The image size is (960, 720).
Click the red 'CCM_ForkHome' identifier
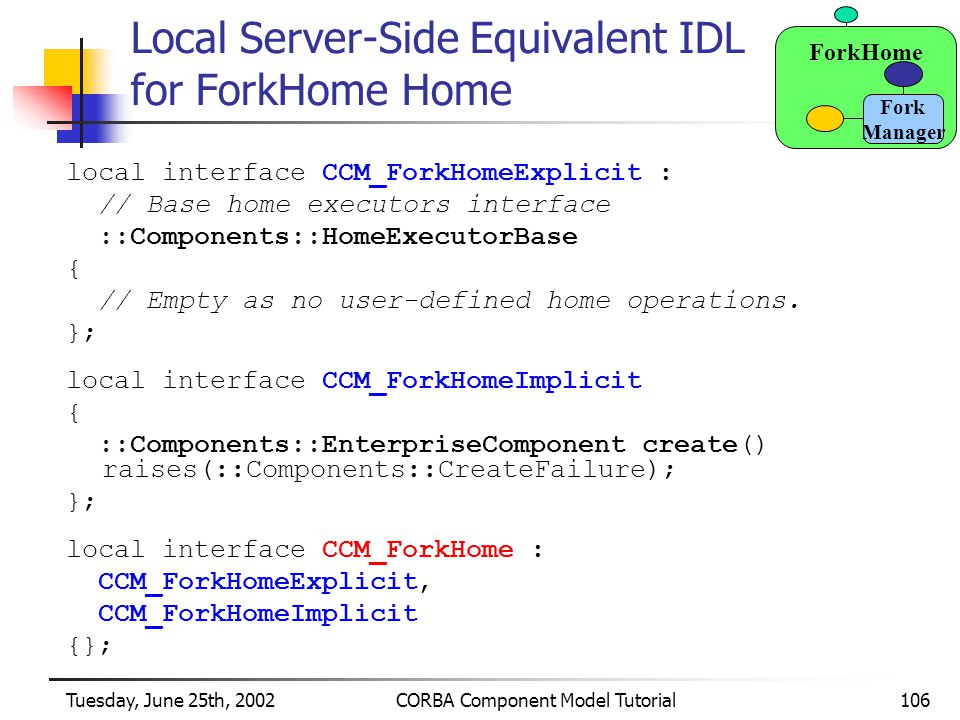pos(418,550)
